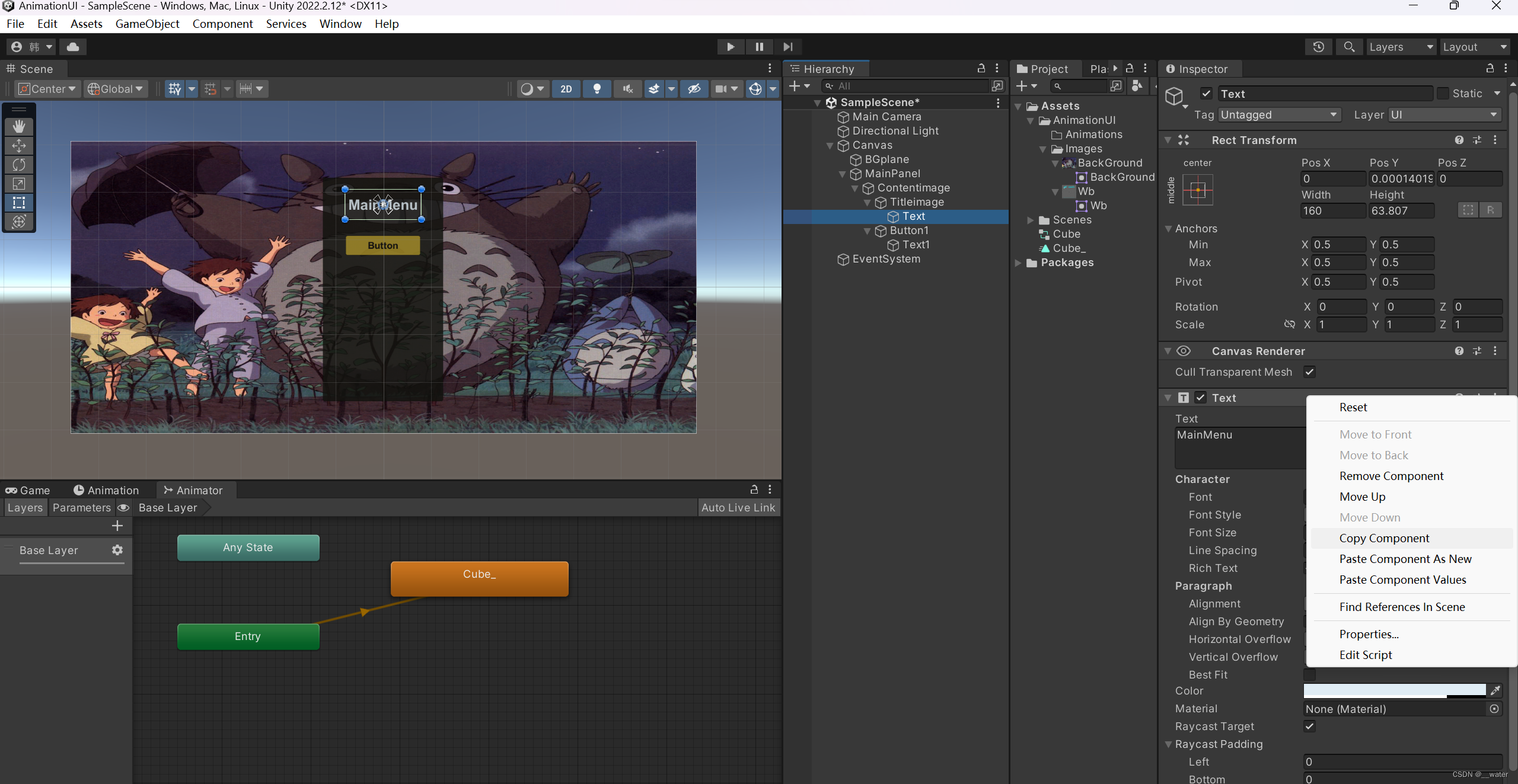The image size is (1518, 784).
Task: Click the Width input field
Action: 1333,211
